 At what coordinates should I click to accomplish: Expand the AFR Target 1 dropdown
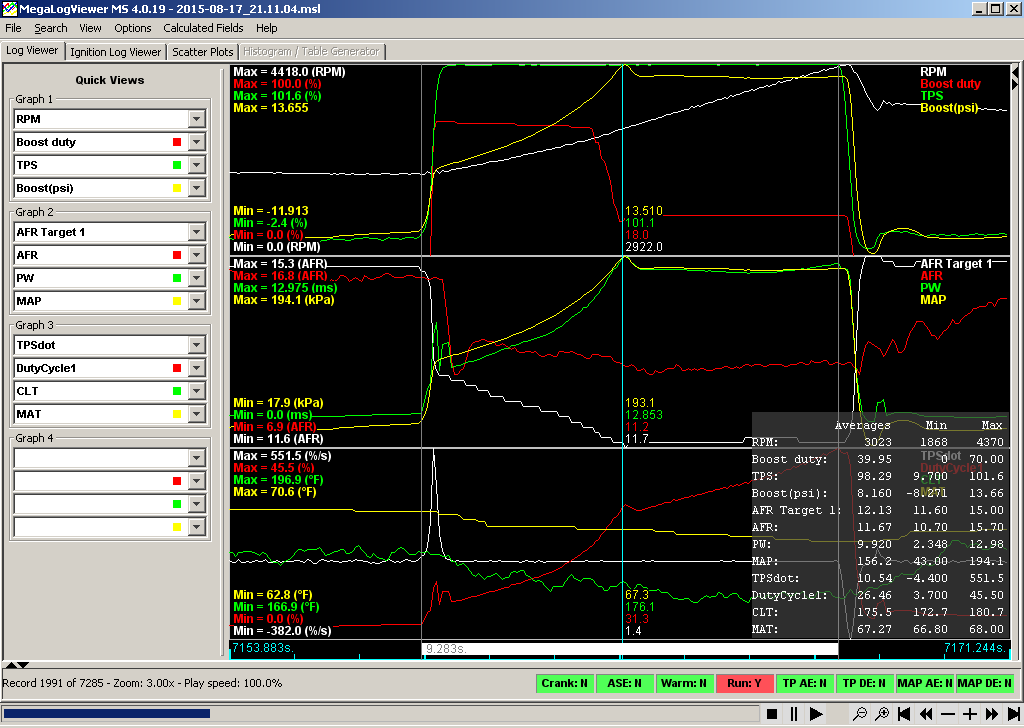tap(196, 232)
